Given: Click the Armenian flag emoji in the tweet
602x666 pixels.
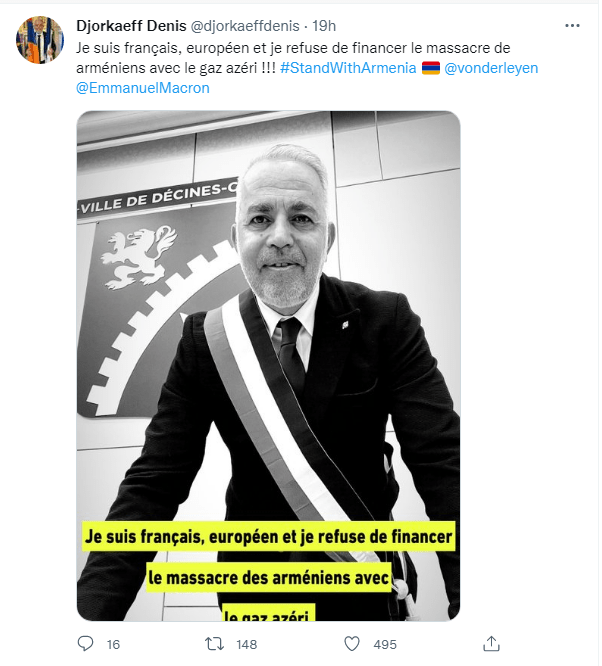Looking at the screenshot, I should 430,68.
